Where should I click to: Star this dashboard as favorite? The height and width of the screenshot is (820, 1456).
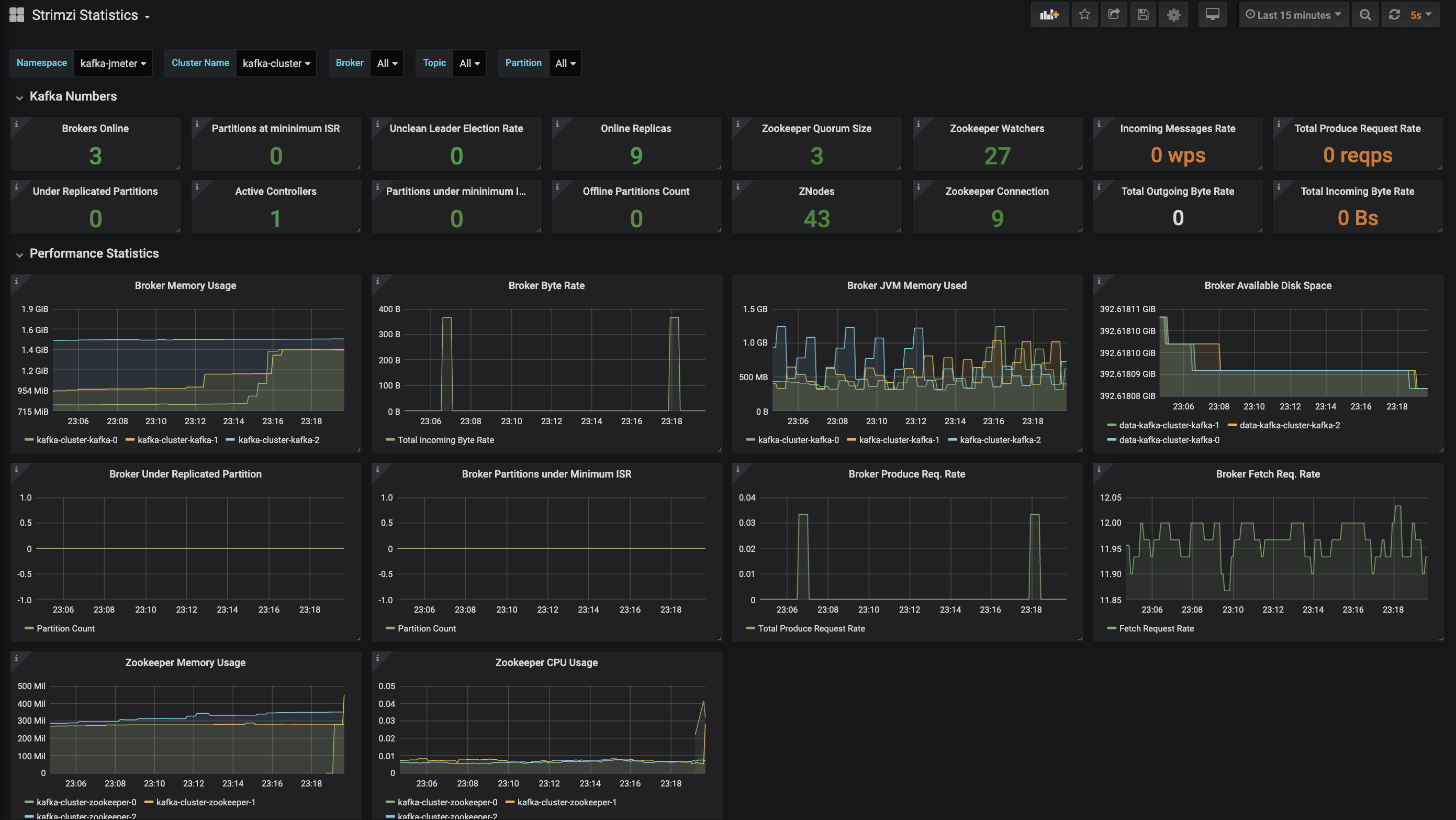point(1084,15)
